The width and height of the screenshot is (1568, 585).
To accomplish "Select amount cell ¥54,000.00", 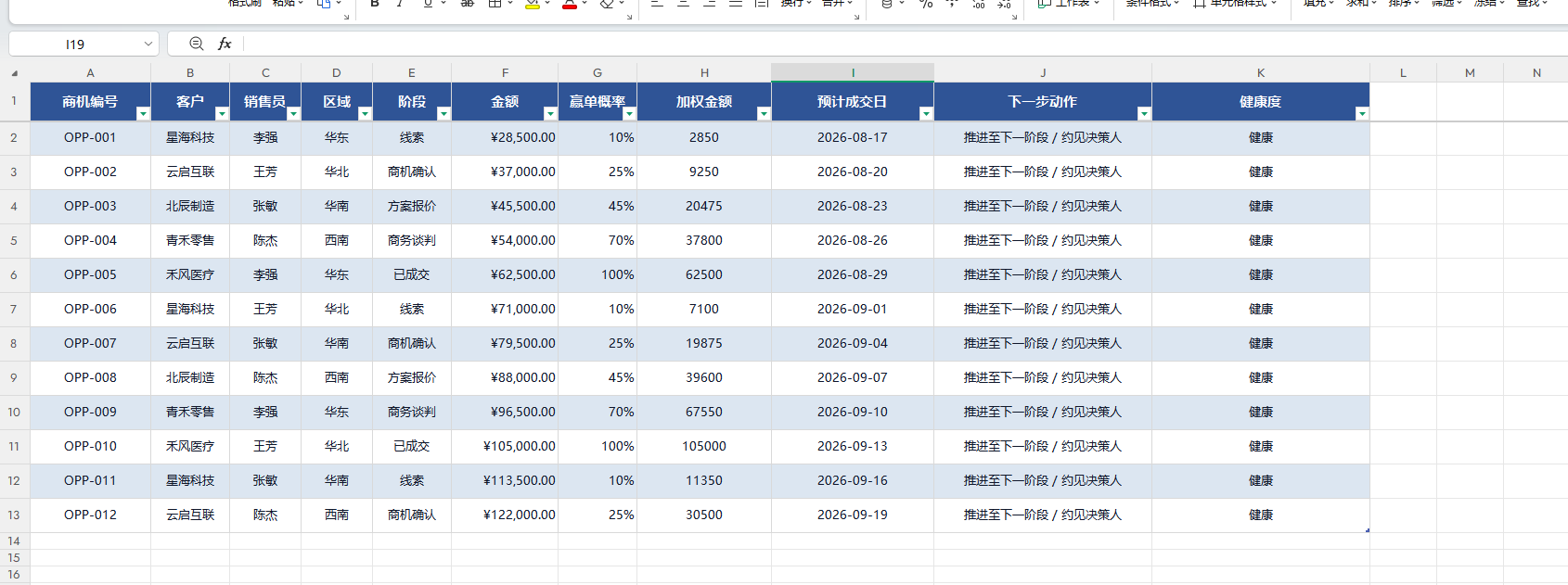I will [505, 240].
